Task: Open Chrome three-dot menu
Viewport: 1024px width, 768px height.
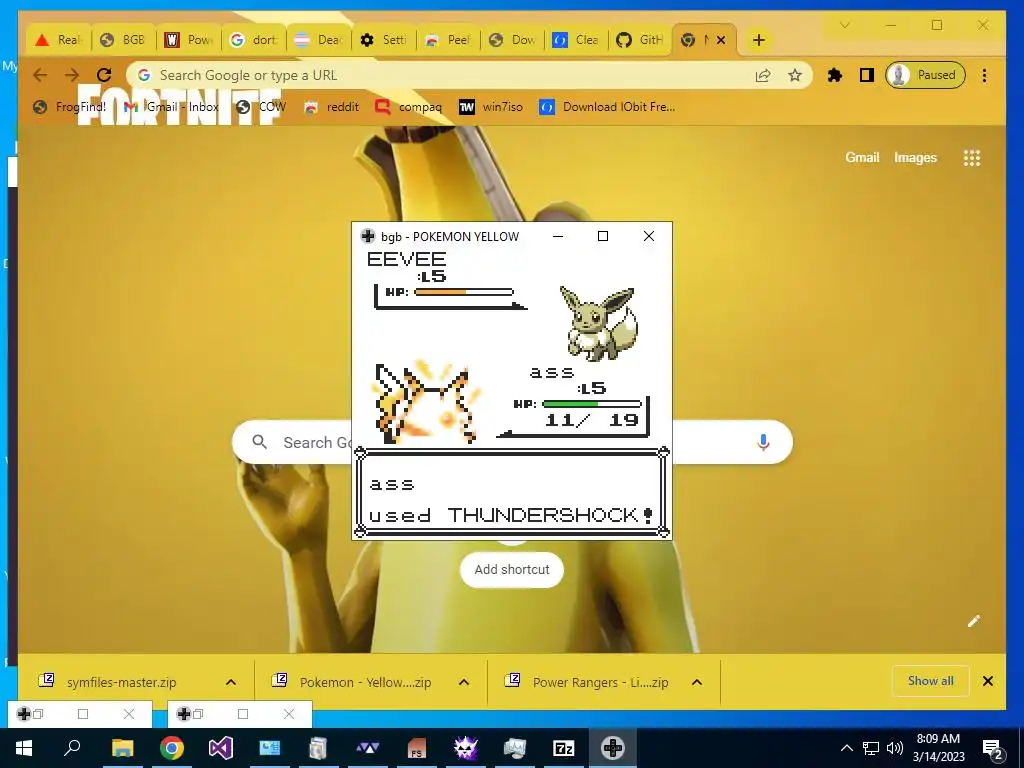Action: pyautogui.click(x=984, y=75)
